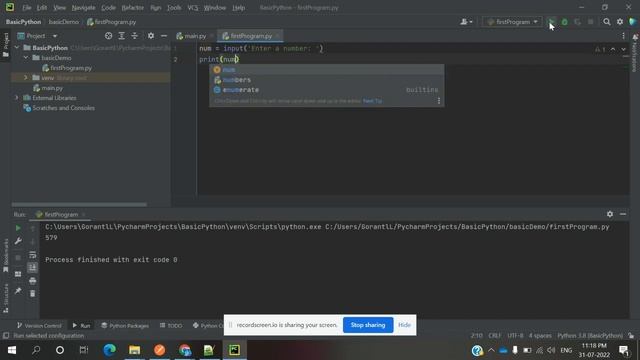640x360 pixels.
Task: Open File Explorer from taskbar
Action: (134, 350)
